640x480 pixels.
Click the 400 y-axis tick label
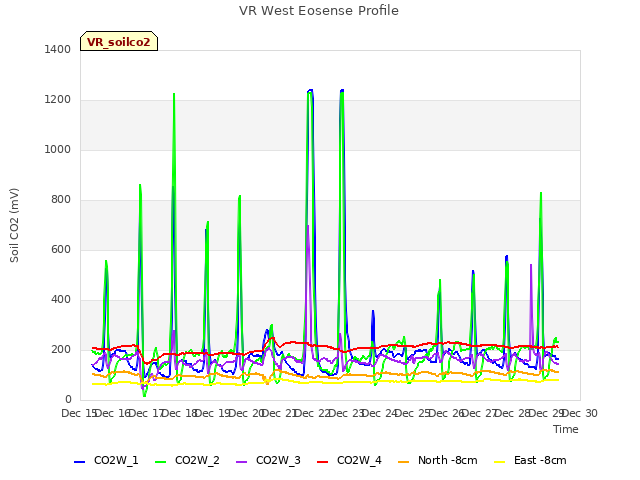click(x=61, y=300)
